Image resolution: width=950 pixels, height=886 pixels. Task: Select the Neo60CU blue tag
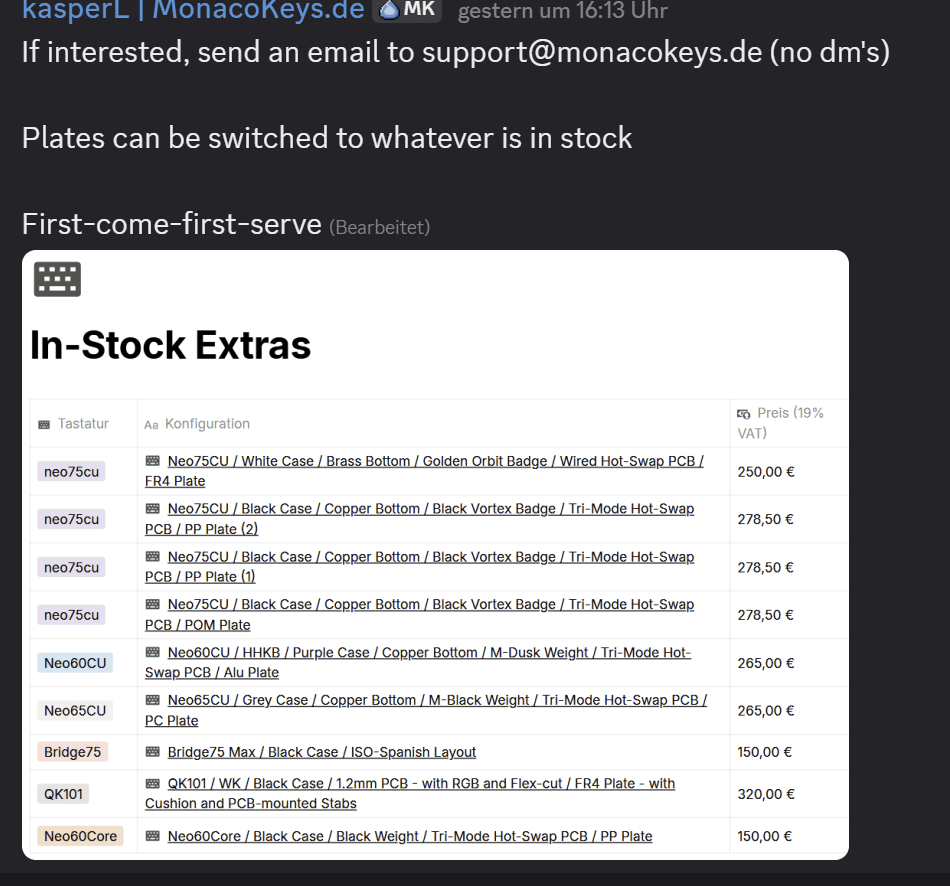pyautogui.click(x=75, y=663)
